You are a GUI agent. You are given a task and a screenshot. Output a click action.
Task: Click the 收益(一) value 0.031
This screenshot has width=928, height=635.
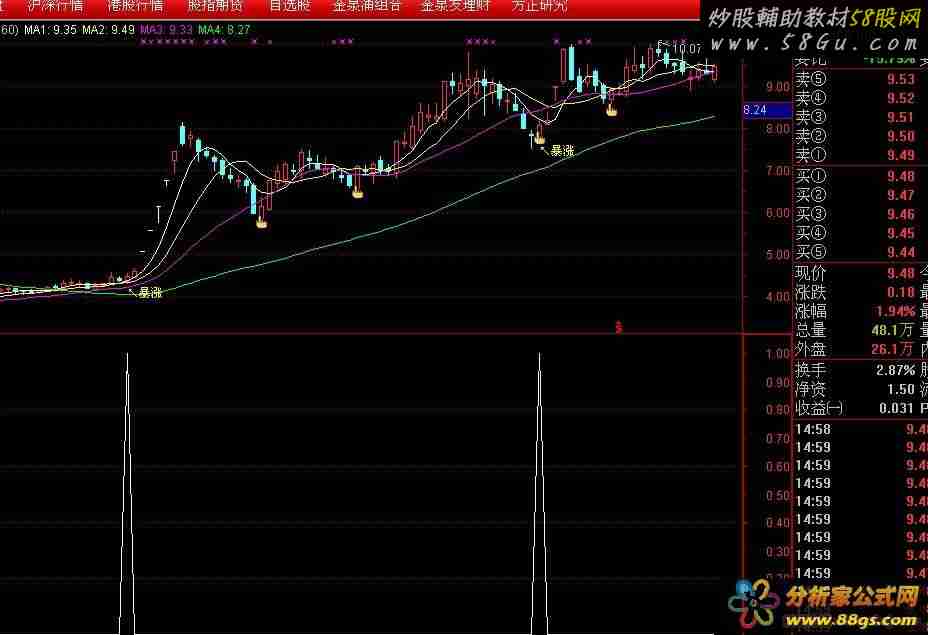point(897,408)
